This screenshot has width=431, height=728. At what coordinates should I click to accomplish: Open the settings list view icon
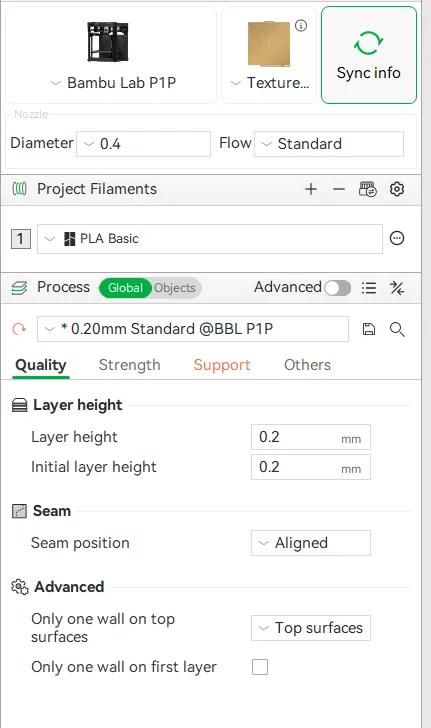point(369,288)
